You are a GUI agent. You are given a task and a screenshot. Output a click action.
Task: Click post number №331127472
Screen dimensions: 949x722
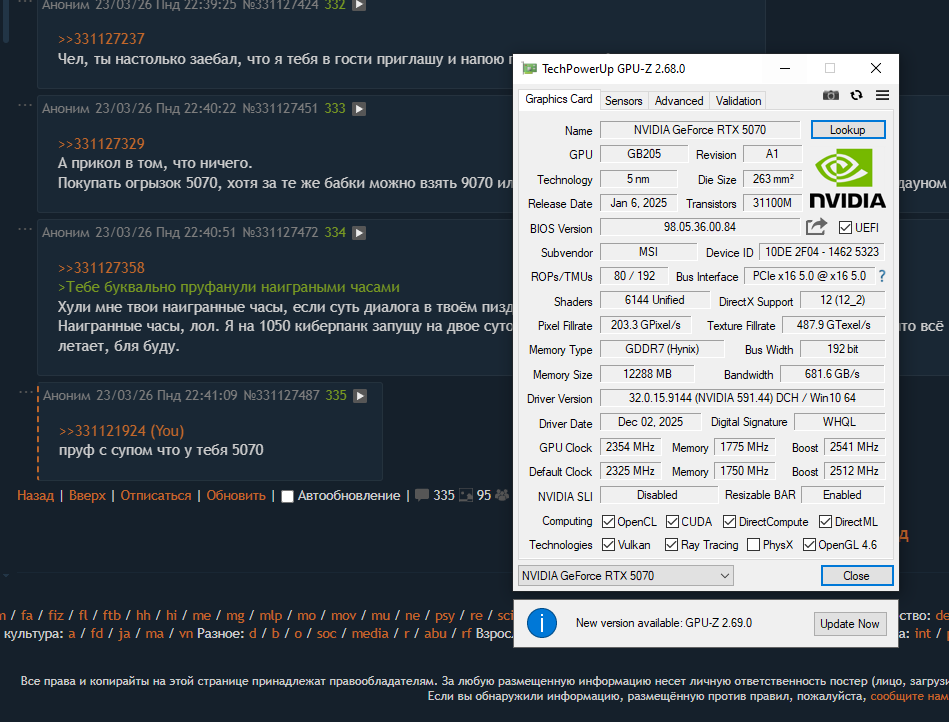pyautogui.click(x=280, y=233)
